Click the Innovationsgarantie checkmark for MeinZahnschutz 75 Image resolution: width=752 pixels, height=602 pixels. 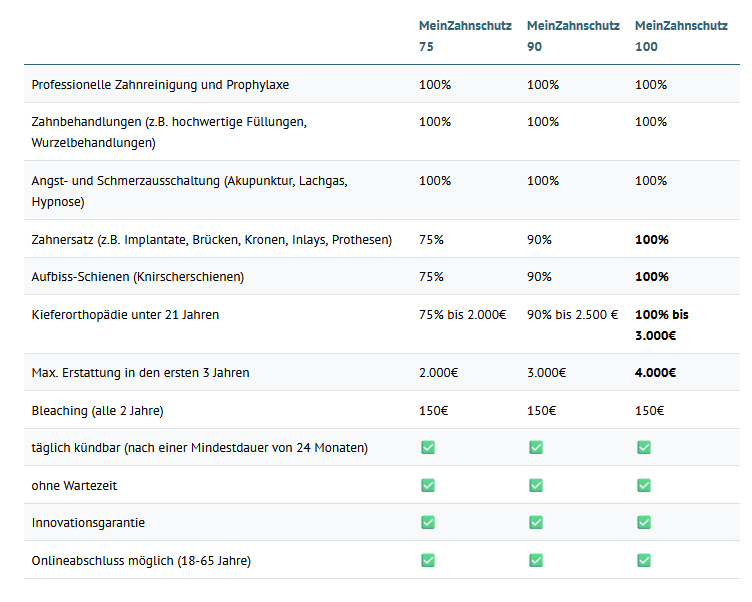tap(428, 522)
